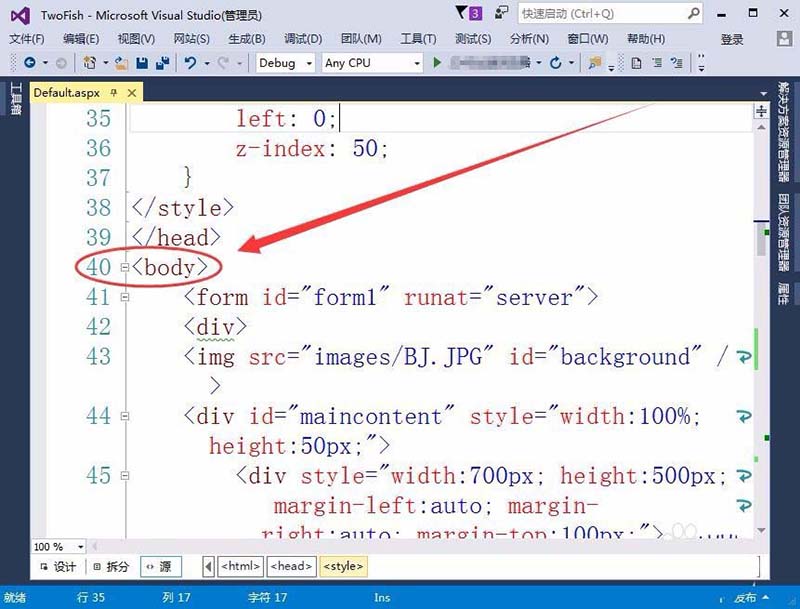The height and width of the screenshot is (609, 800).
Task: Open the new project dropdown arrow
Action: tap(106, 63)
